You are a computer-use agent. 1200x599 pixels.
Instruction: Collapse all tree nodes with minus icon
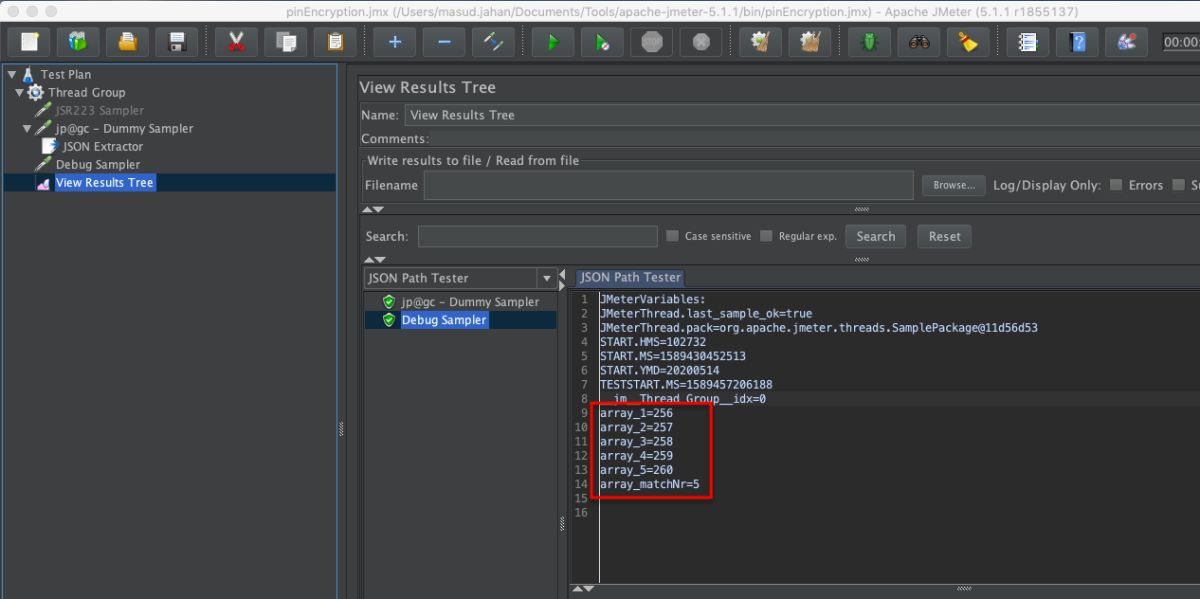[x=444, y=42]
